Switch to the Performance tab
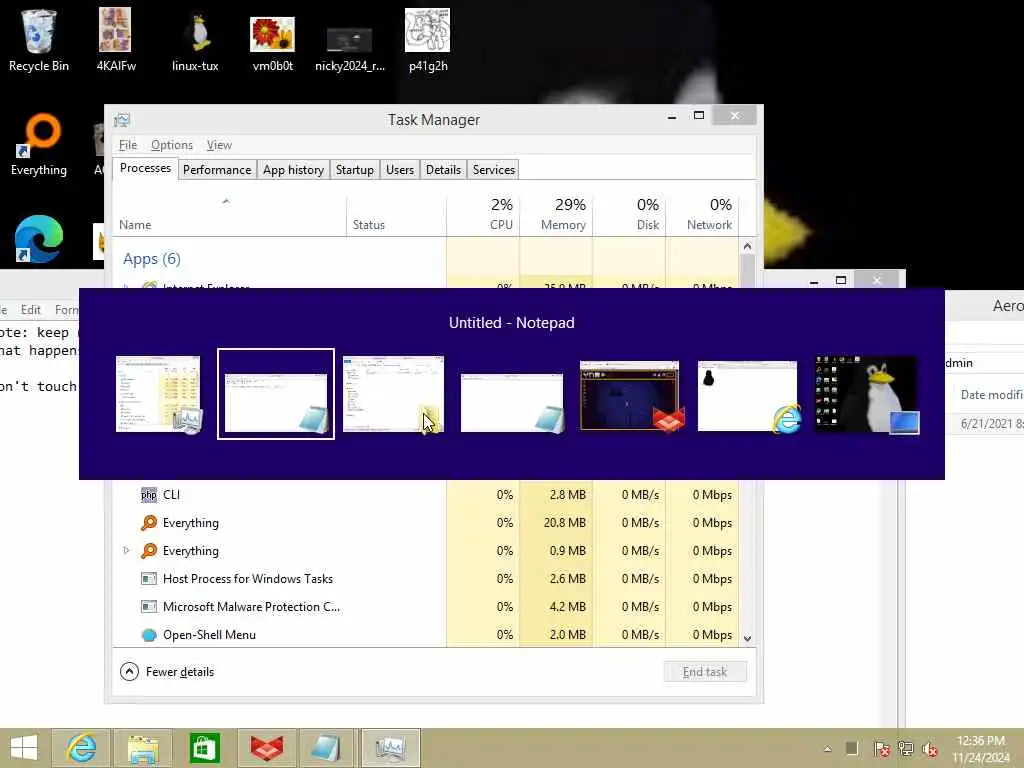Image resolution: width=1024 pixels, height=768 pixels. click(217, 170)
